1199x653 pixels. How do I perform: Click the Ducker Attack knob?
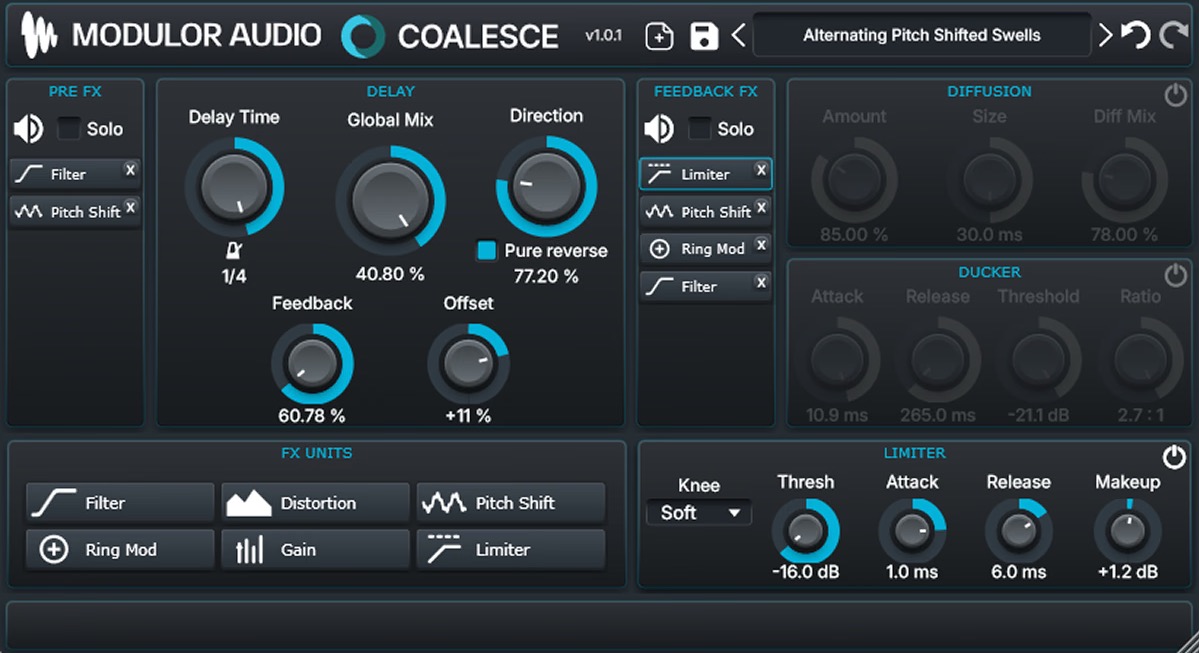point(837,360)
